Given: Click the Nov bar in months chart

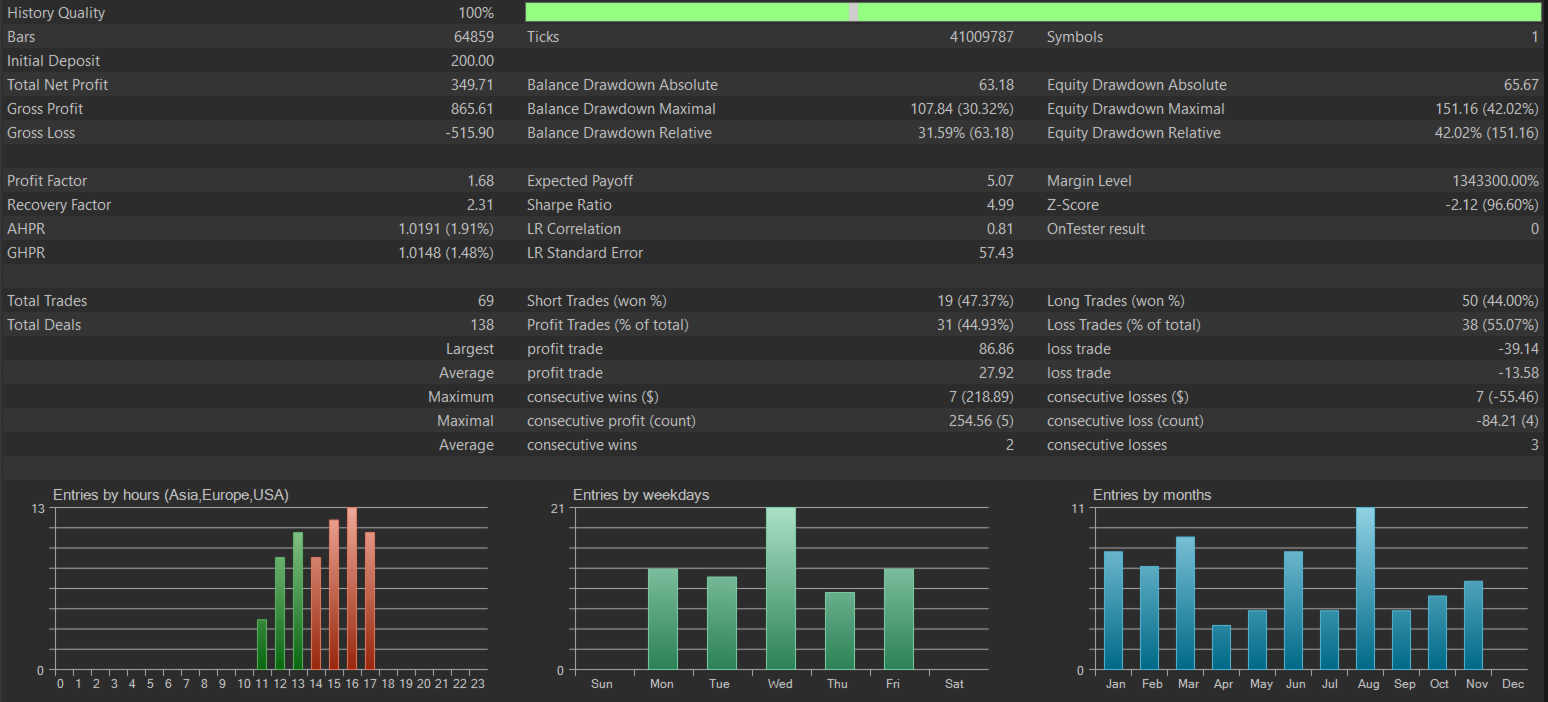Looking at the screenshot, I should pyautogui.click(x=1473, y=625).
